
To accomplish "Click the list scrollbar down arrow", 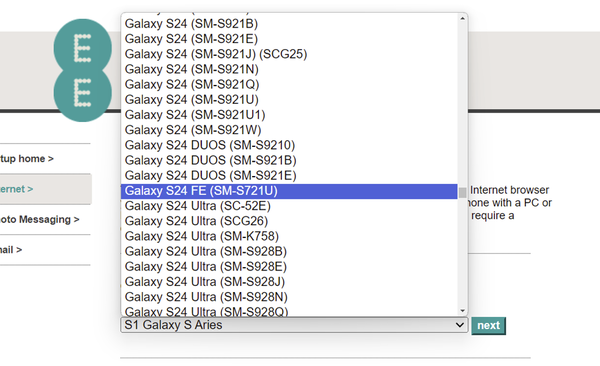I will (463, 311).
